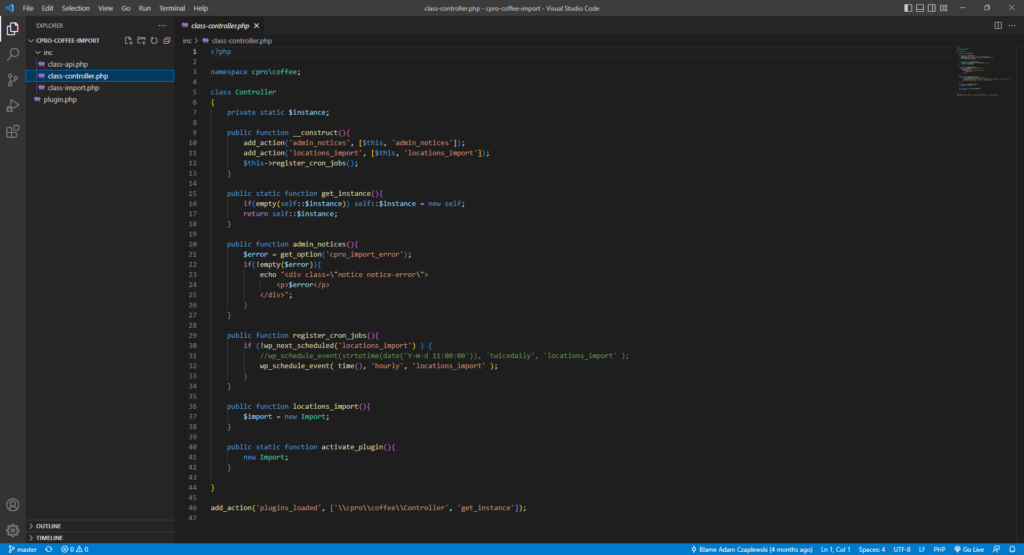Open the Source Control view
This screenshot has width=1024, height=555.
coord(12,80)
